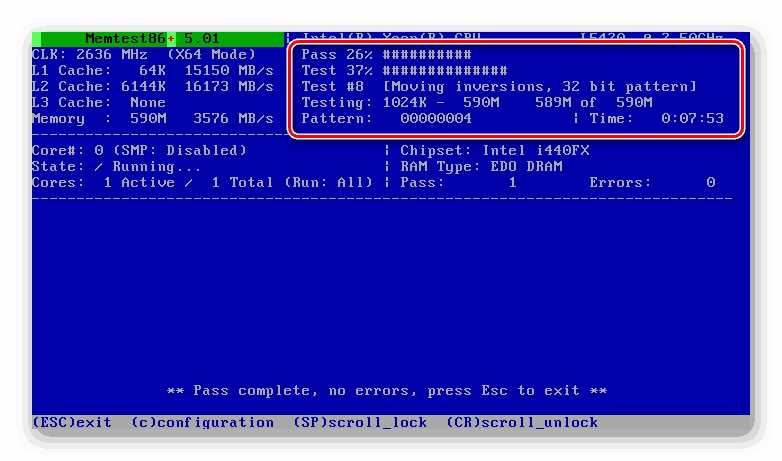Click the Memtest86+ 5.01 title banner
This screenshot has height=461, width=782.
pos(158,38)
